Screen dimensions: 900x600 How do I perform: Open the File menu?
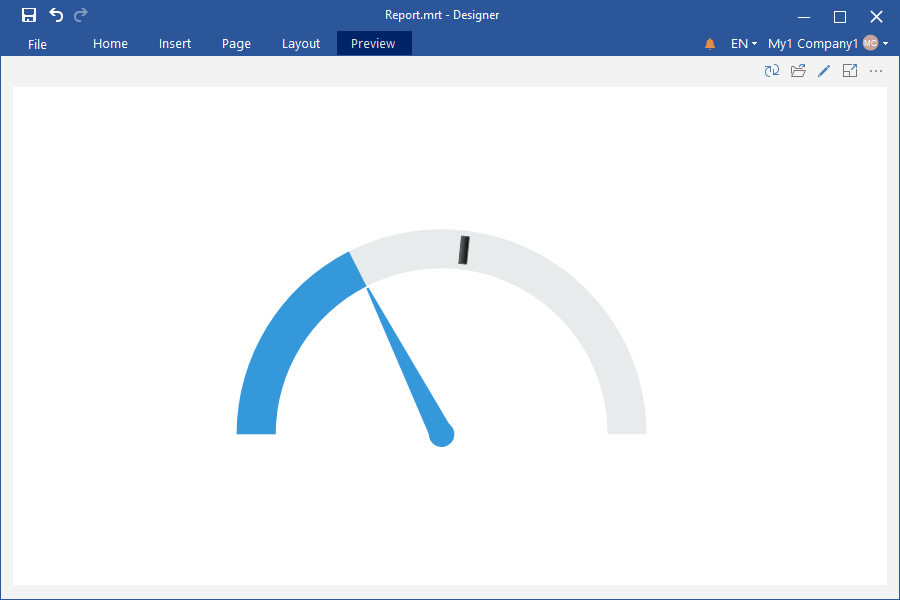click(37, 44)
